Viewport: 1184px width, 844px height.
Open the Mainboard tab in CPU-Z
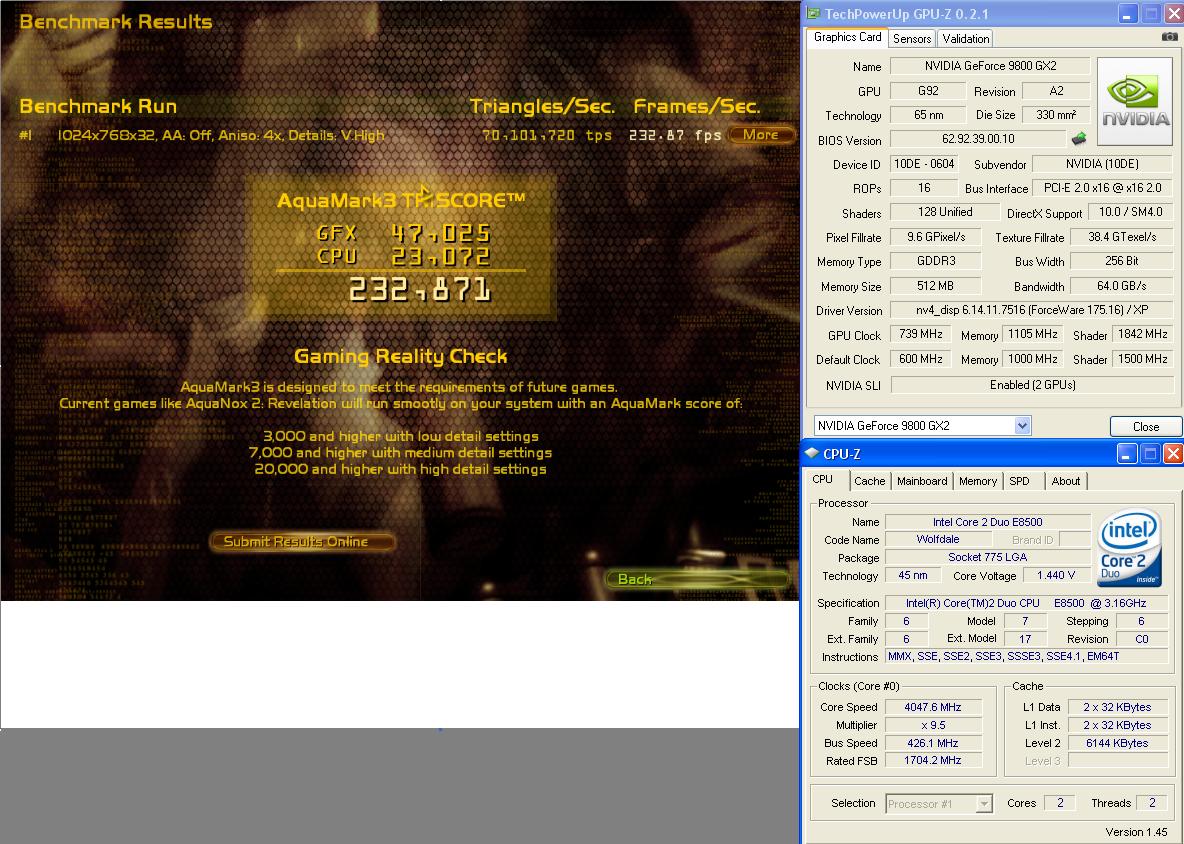[922, 481]
